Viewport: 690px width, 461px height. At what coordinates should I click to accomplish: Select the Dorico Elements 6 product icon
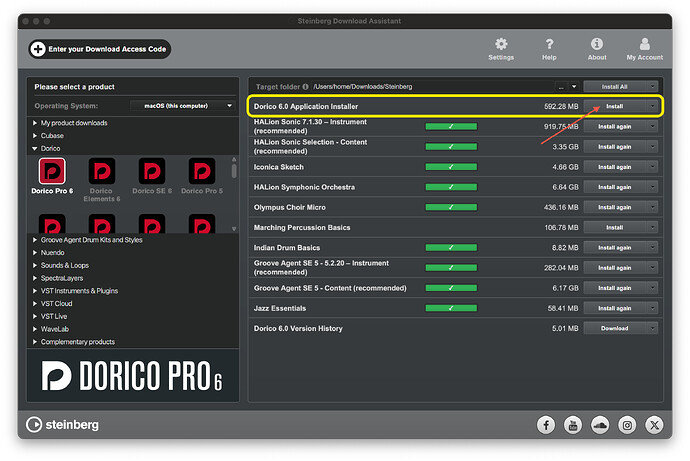pyautogui.click(x=102, y=171)
